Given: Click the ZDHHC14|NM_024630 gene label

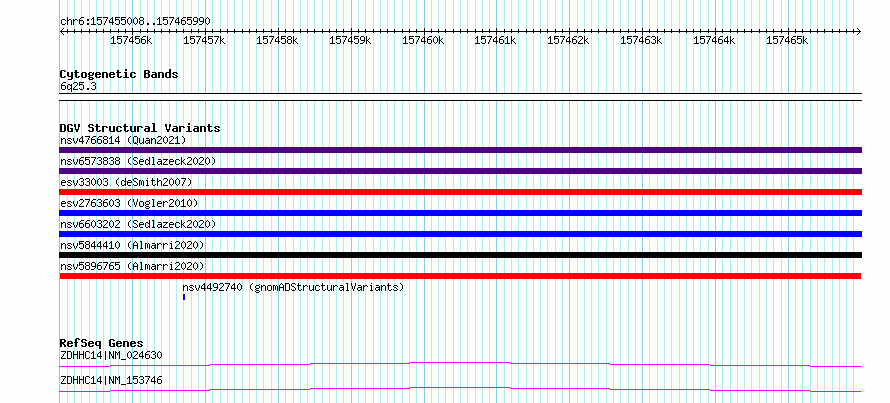Looking at the screenshot, I should tap(111, 356).
